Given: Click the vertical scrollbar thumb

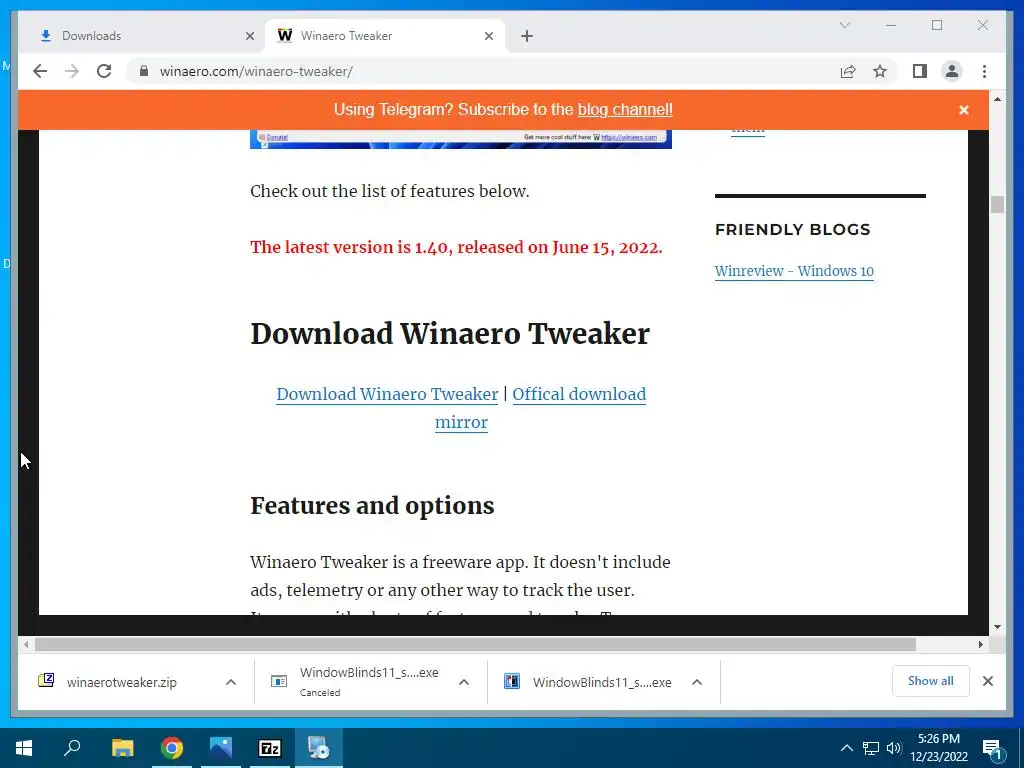Looking at the screenshot, I should [x=997, y=204].
